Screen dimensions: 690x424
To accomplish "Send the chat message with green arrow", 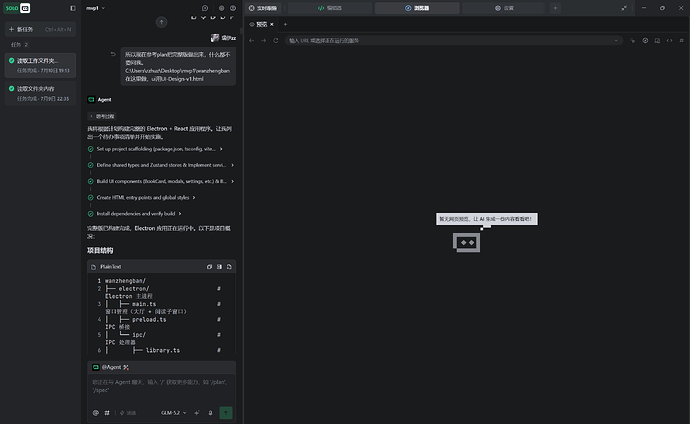I will pos(226,413).
